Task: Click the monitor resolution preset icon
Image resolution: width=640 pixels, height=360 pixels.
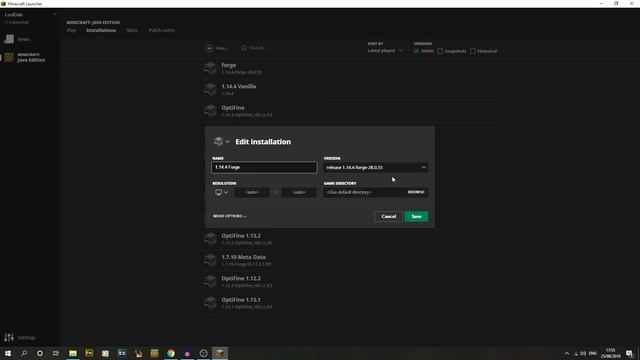Action: coord(219,192)
